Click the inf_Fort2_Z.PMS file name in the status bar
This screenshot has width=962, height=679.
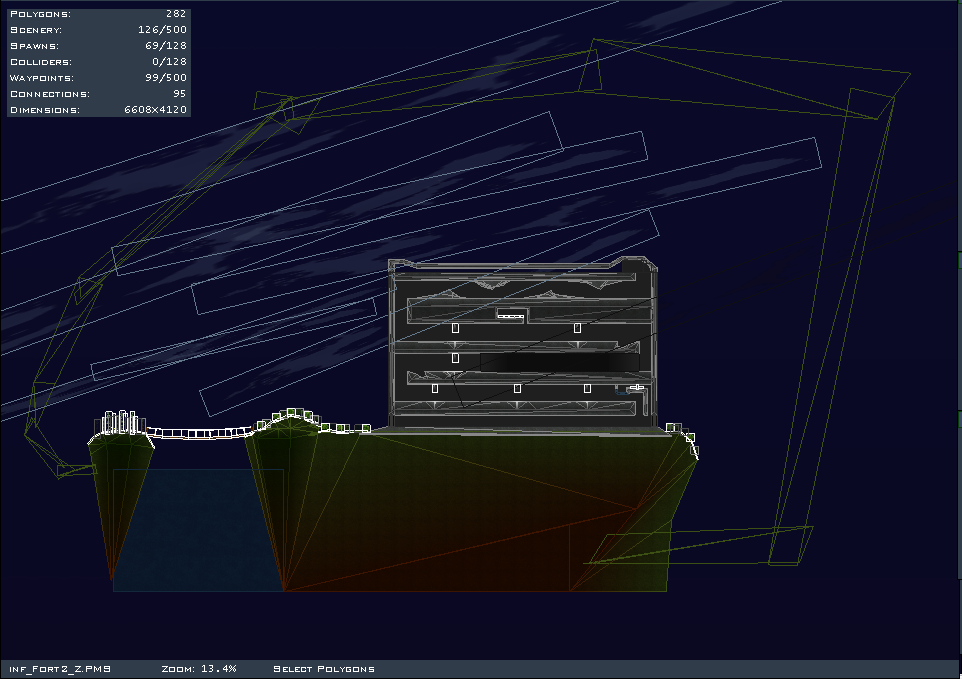pos(61,669)
